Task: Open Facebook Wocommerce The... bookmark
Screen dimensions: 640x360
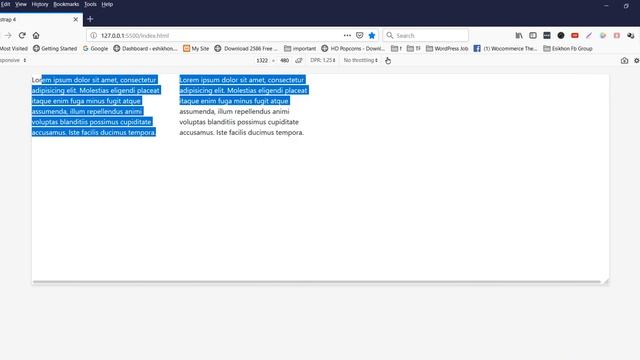Action: click(x=505, y=48)
